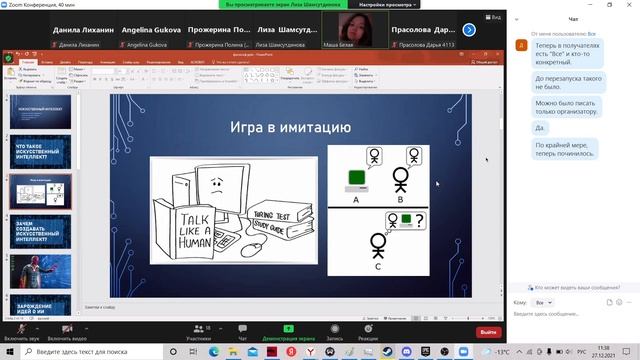Screen dimensions: 640x360
Task: Select Данила Лиханин participant tile
Action: (x=83, y=30)
